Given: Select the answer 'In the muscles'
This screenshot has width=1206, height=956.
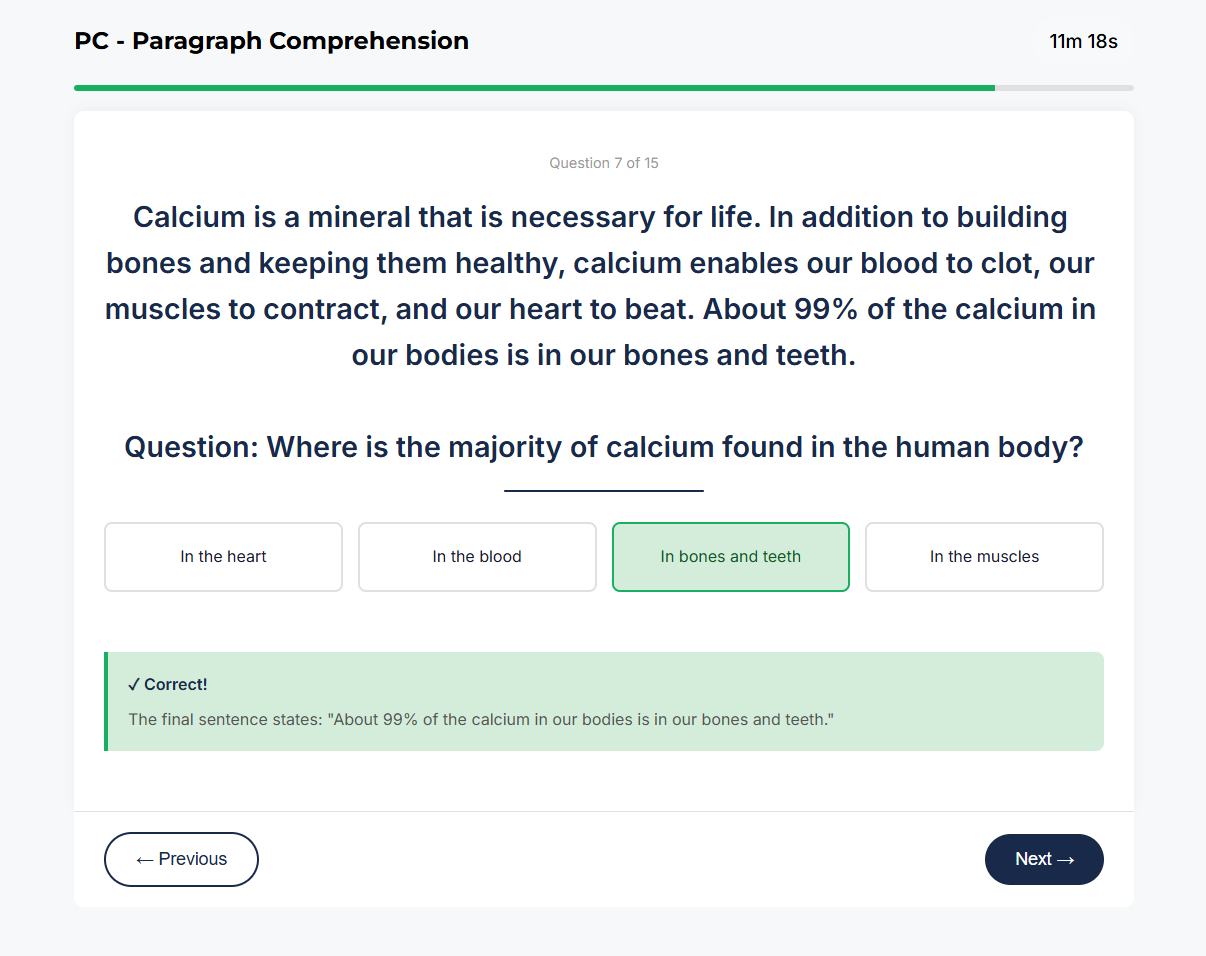Looking at the screenshot, I should click(x=983, y=557).
